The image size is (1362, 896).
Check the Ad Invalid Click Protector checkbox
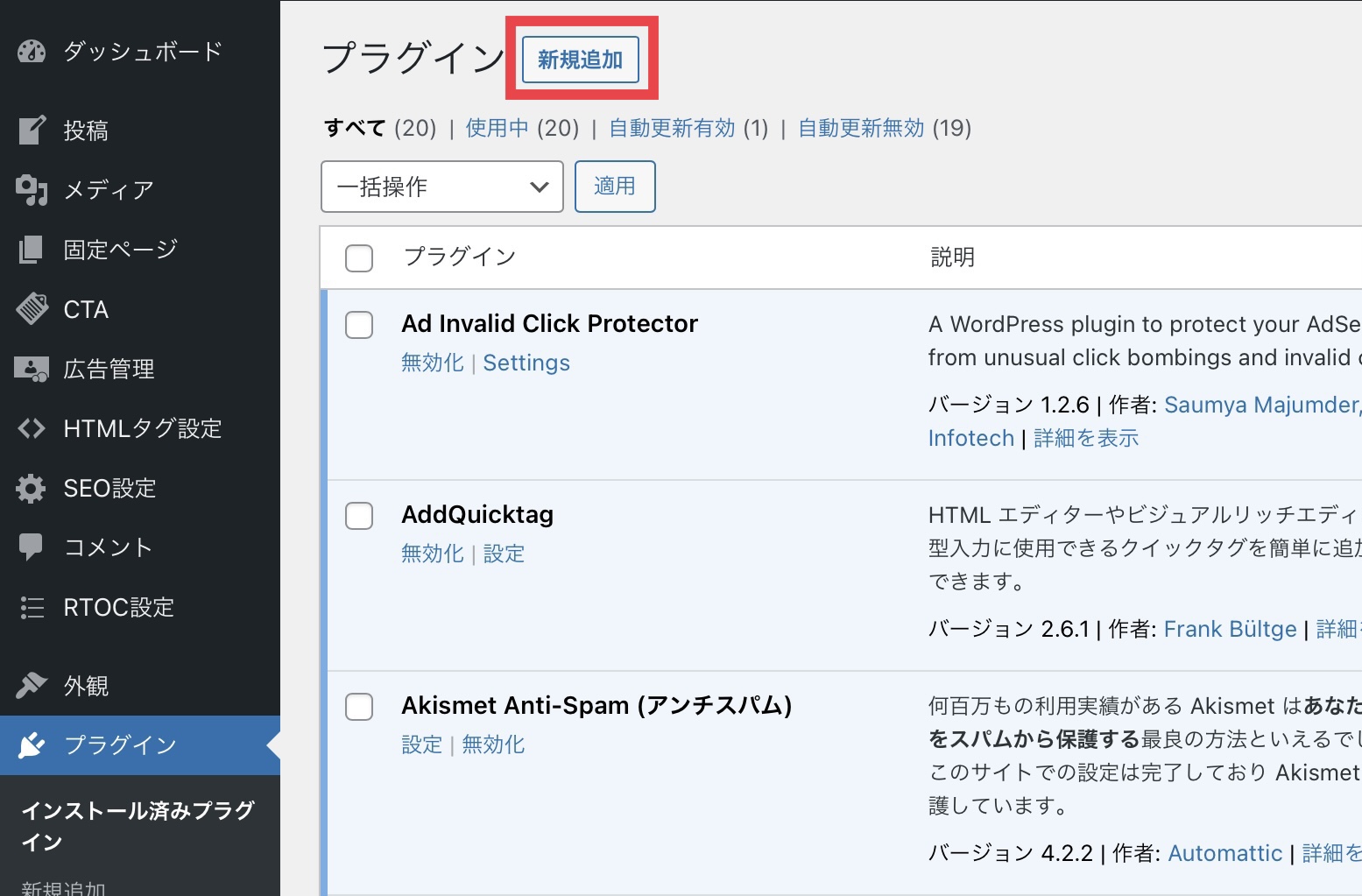pos(359,325)
